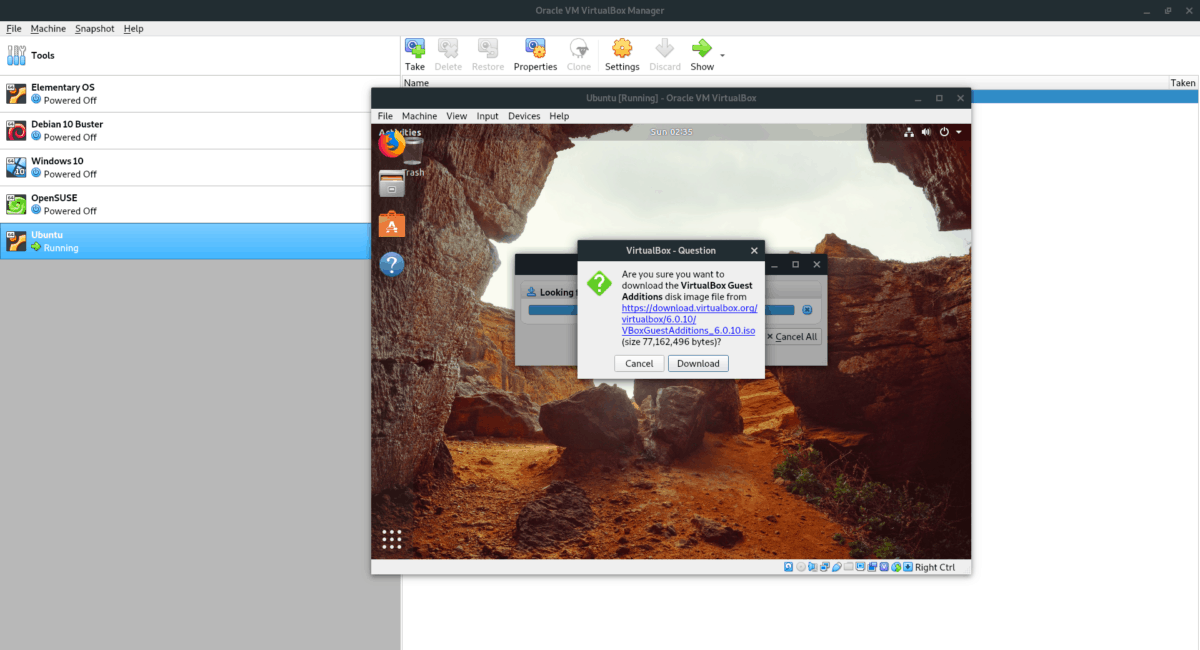
Task: Click the Ubuntu clock Sun 02:35
Action: coord(671,132)
